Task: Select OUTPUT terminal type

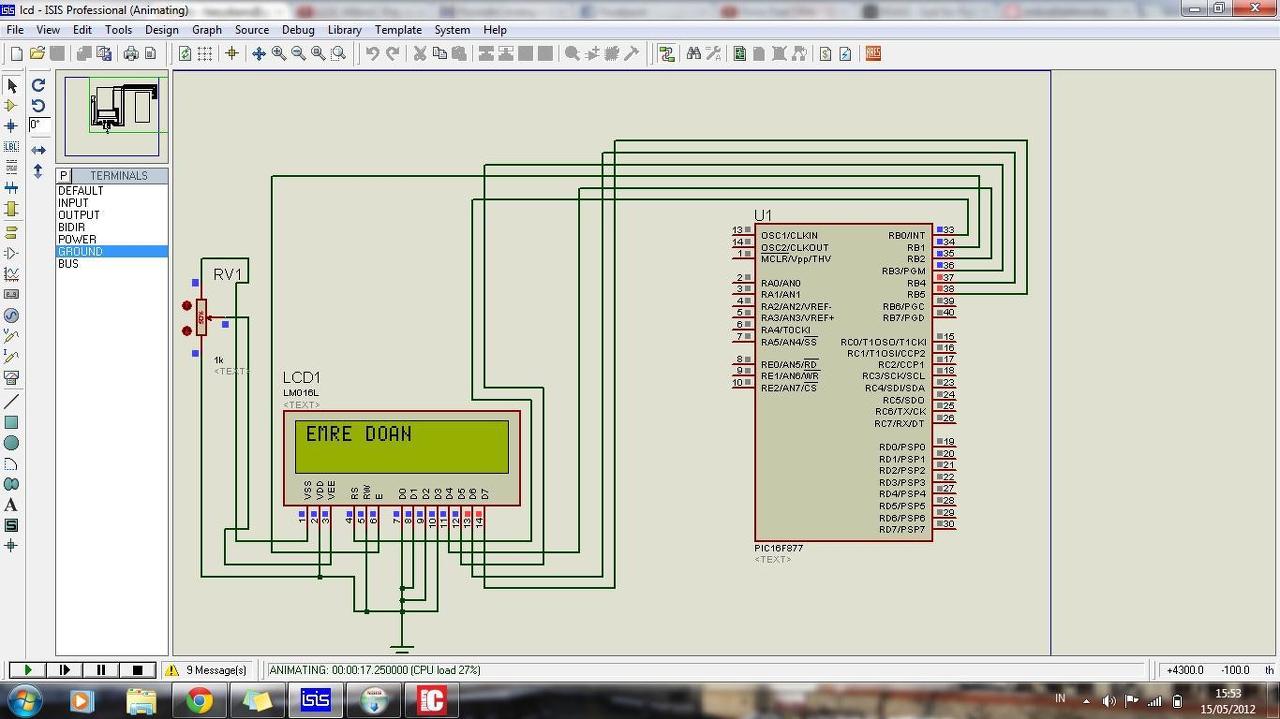Action: click(79, 215)
